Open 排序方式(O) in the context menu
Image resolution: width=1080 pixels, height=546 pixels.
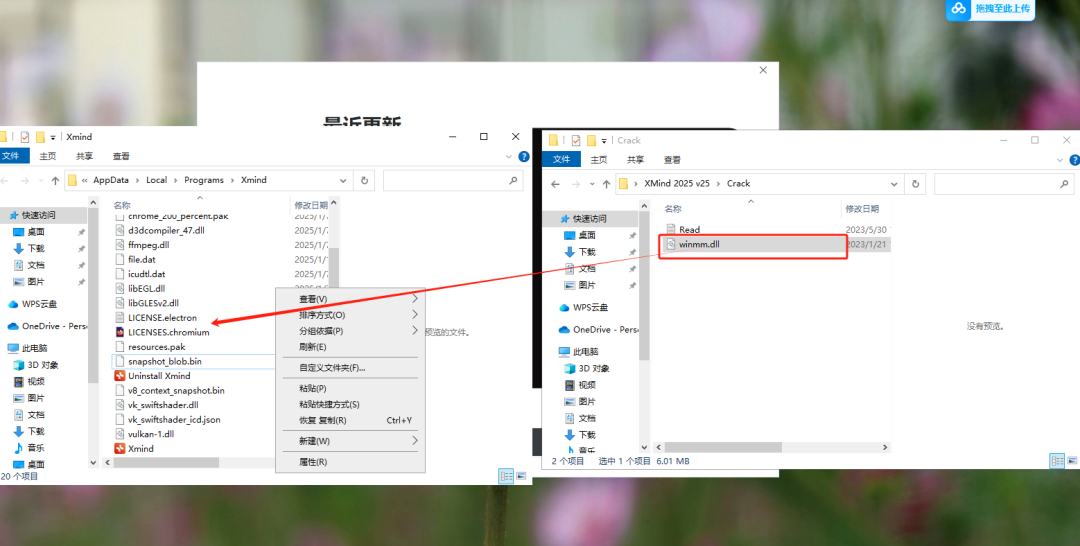pos(350,315)
